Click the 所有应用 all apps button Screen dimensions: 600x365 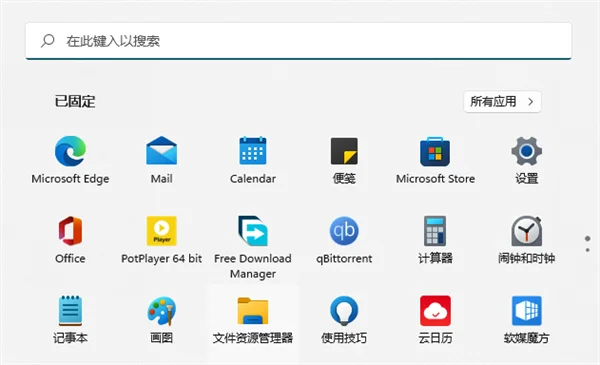(502, 102)
